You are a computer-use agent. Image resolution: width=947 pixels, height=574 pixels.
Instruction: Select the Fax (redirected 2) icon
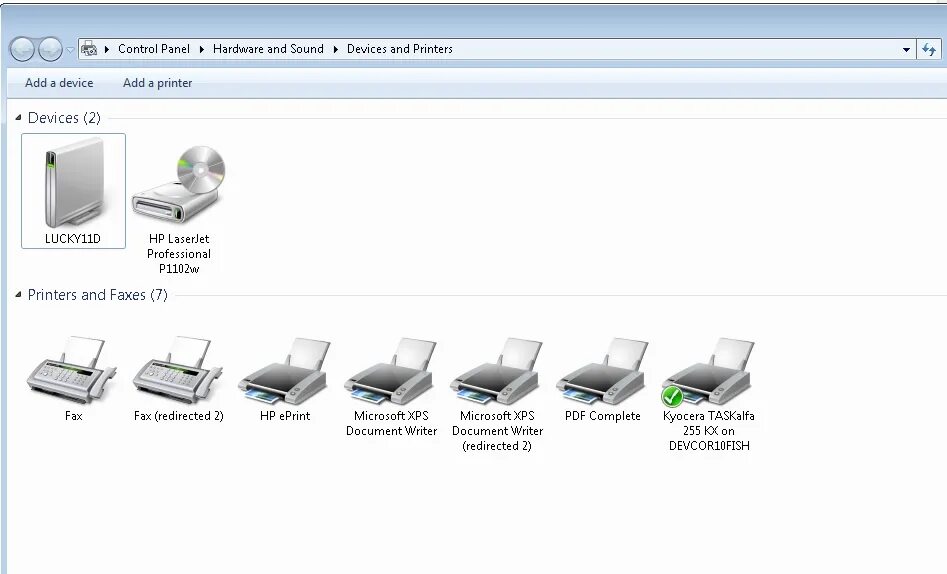179,369
